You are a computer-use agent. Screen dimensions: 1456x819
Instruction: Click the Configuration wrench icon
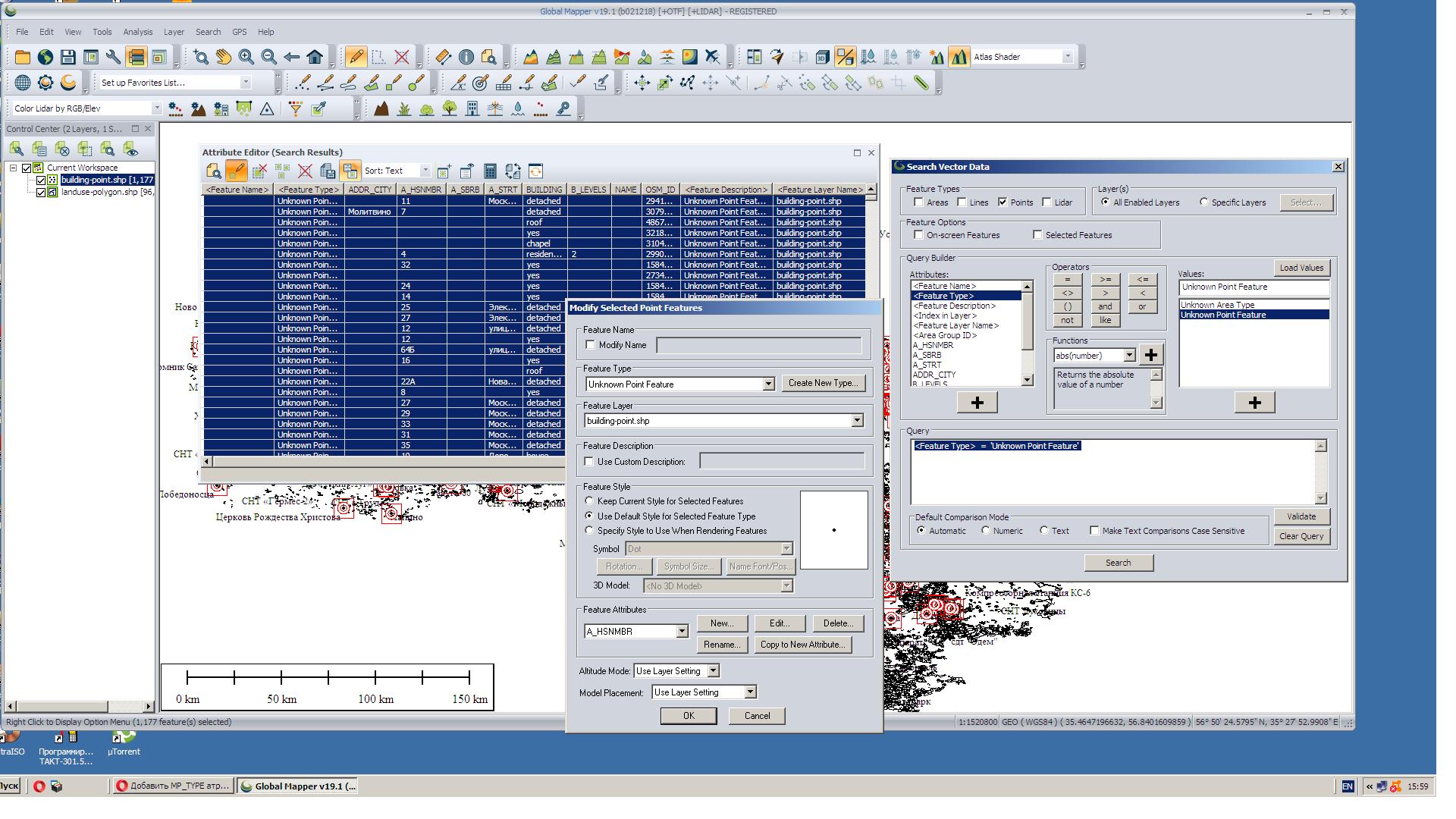(113, 57)
